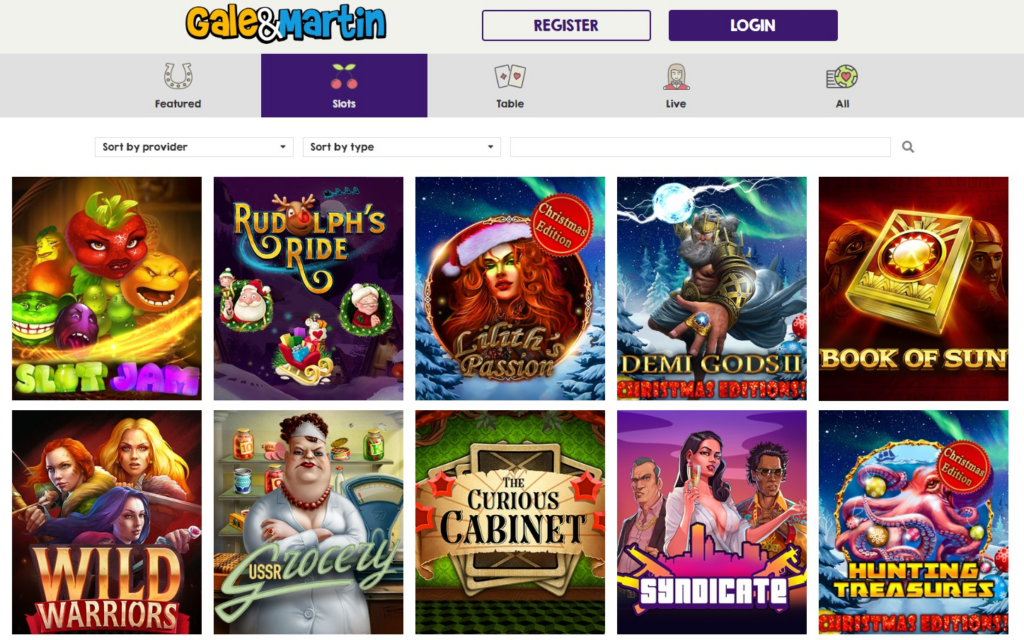The width and height of the screenshot is (1024, 640).
Task: Launch the Syndicate slot game
Action: [x=712, y=522]
